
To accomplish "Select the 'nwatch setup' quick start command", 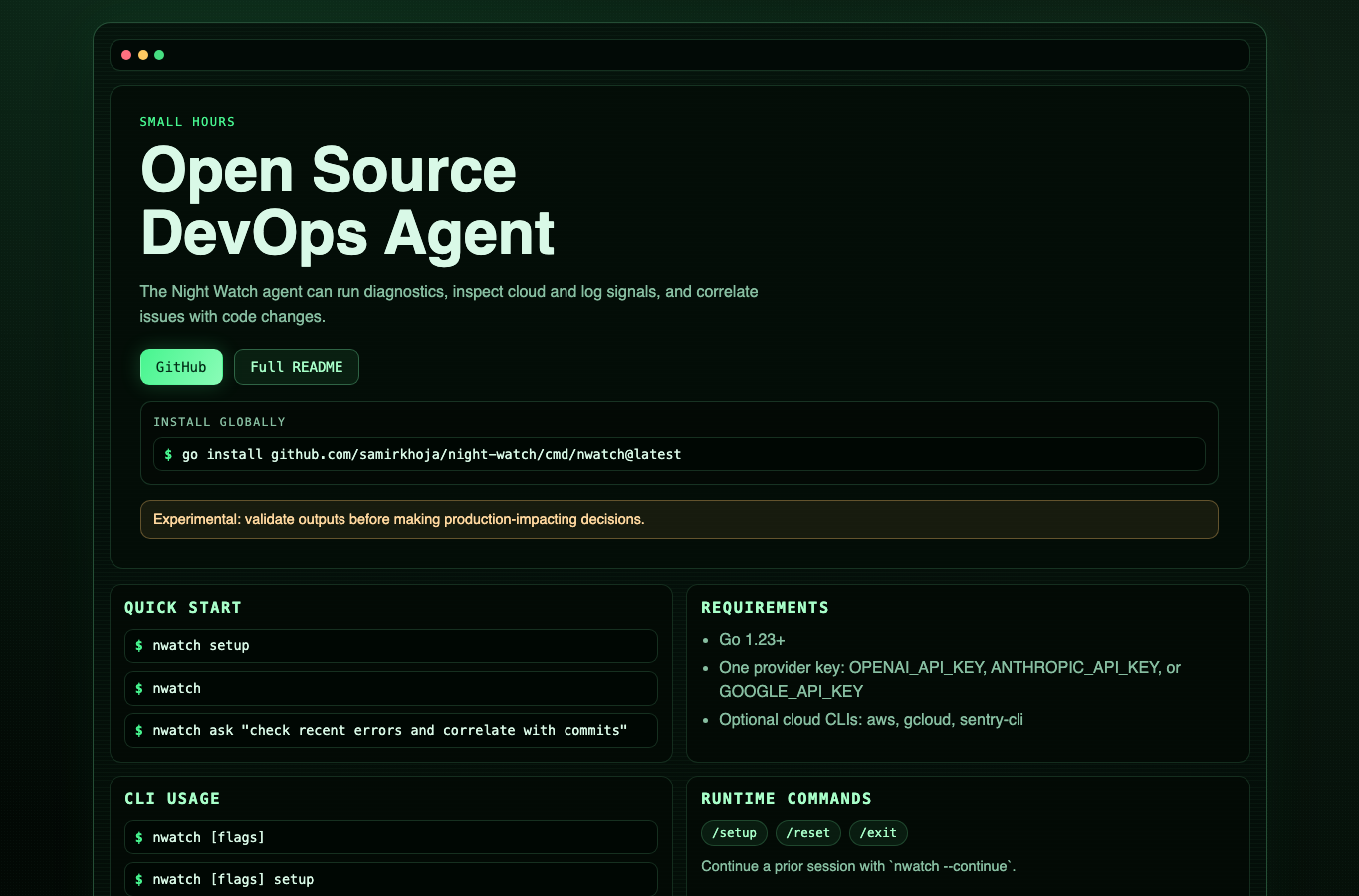I will (391, 646).
